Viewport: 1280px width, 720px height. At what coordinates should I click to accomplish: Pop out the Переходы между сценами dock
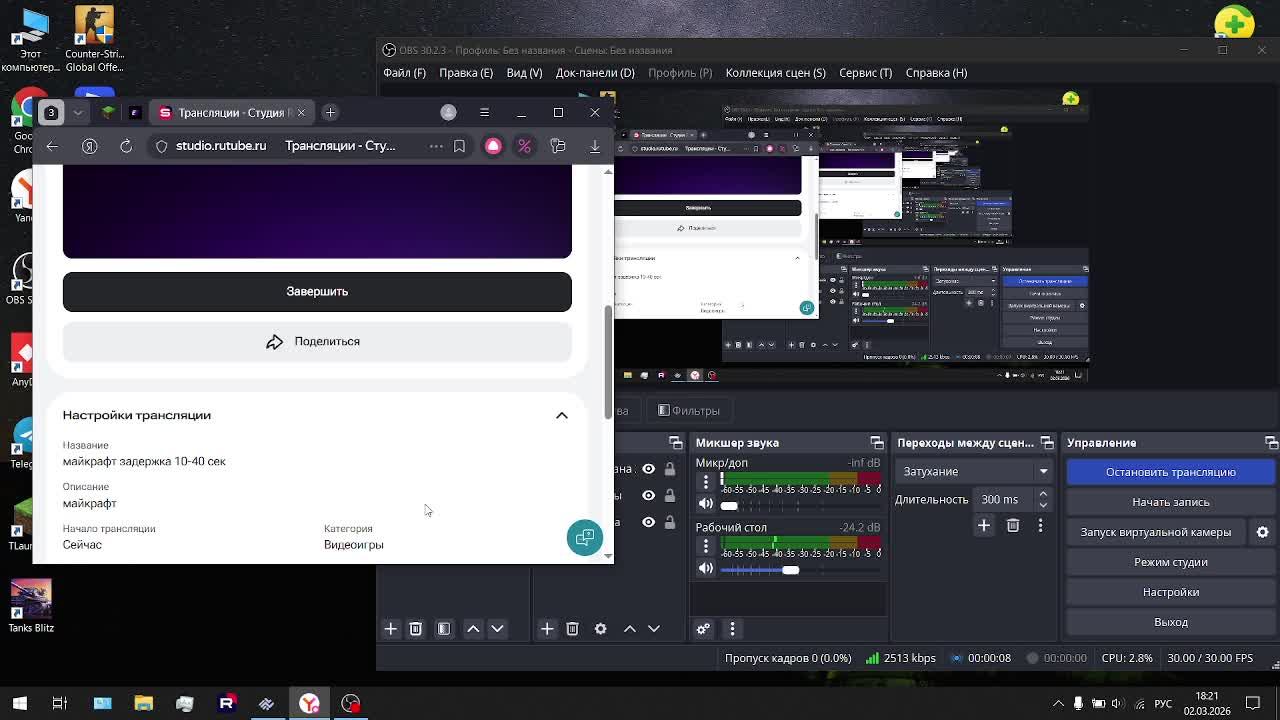click(1047, 443)
